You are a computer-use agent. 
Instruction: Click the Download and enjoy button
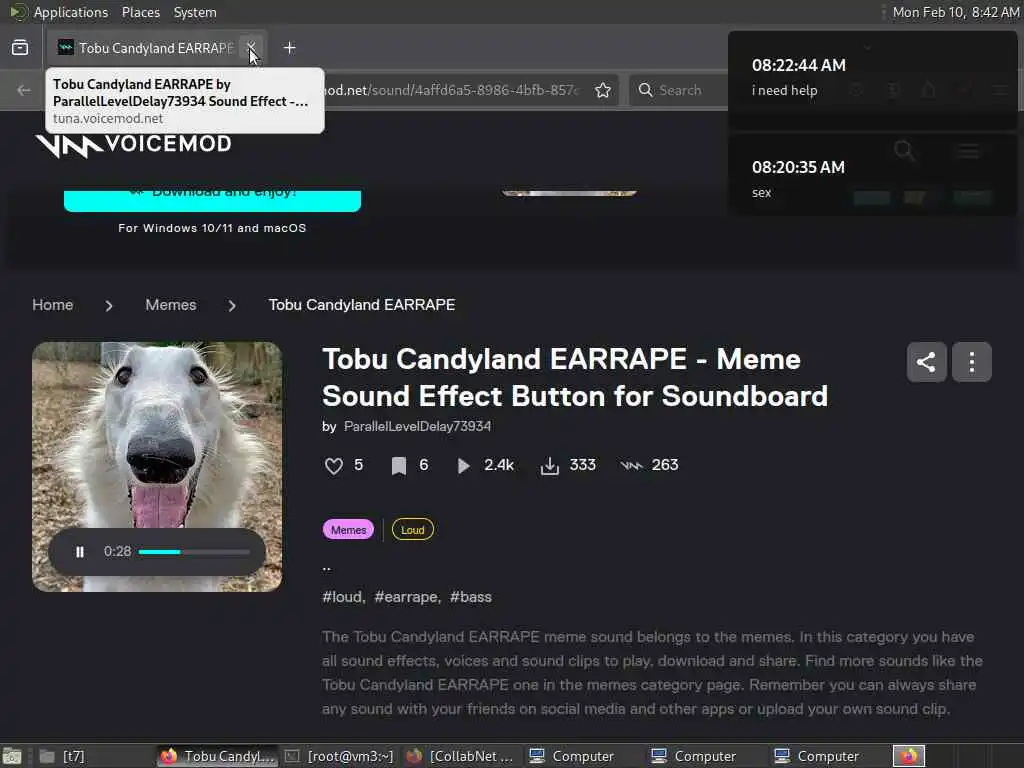(212, 200)
